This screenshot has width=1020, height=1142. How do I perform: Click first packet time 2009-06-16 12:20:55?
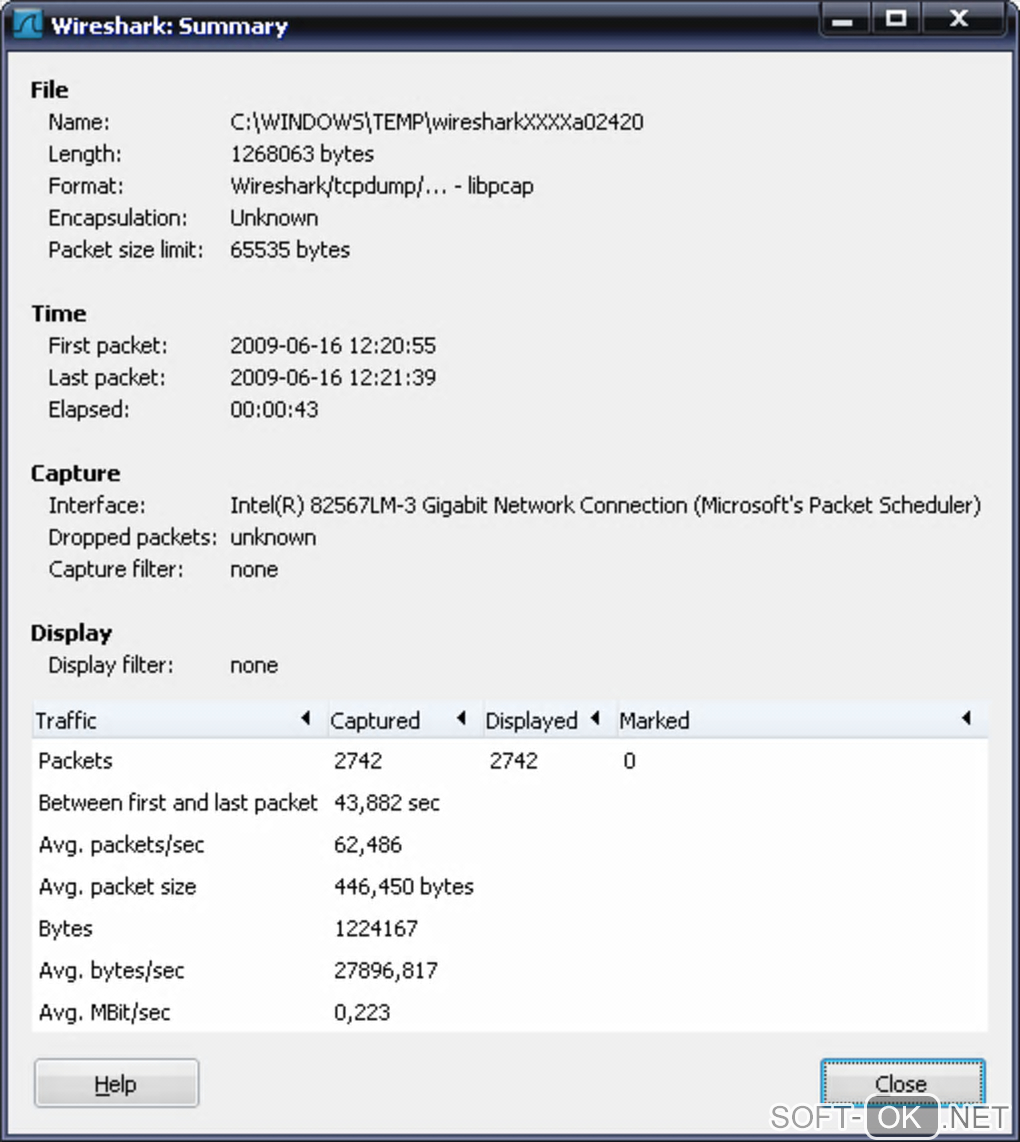pyautogui.click(x=333, y=345)
